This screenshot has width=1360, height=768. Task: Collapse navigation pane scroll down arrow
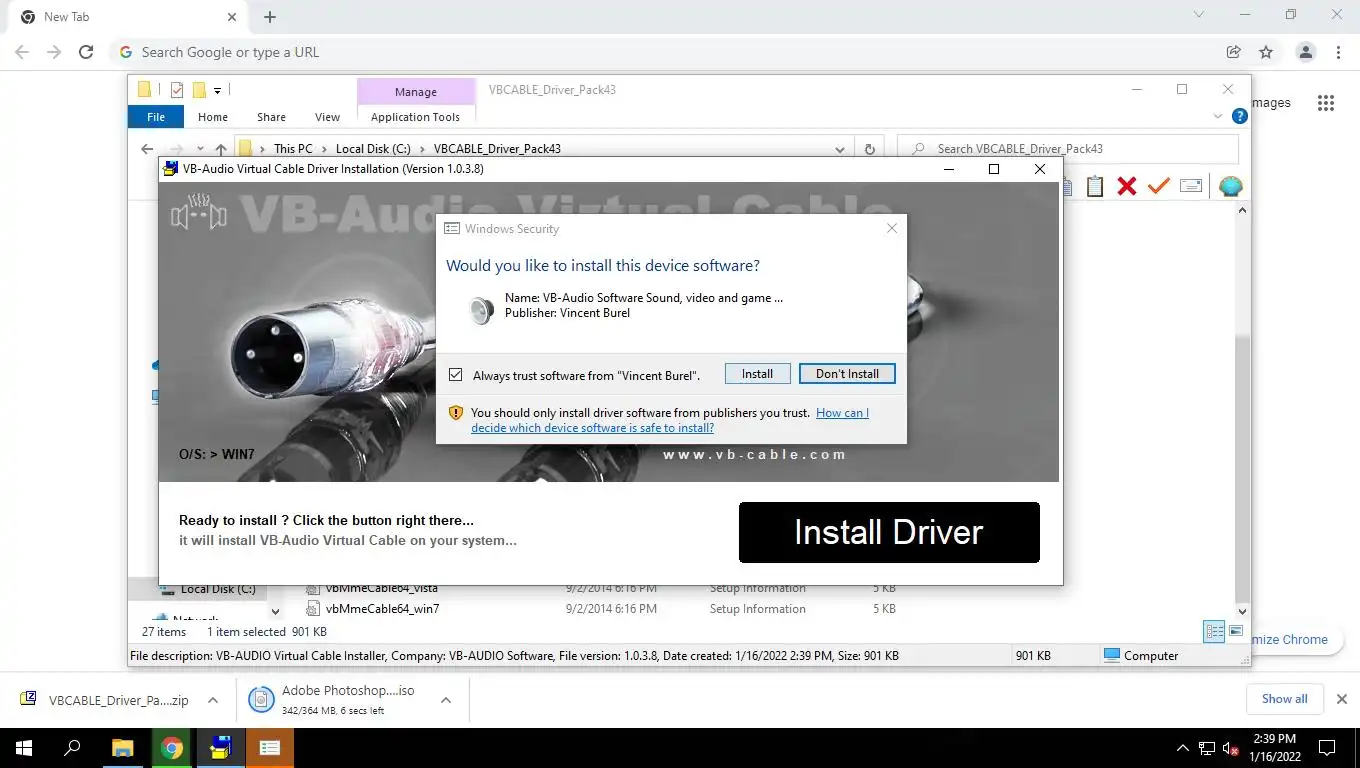[276, 611]
